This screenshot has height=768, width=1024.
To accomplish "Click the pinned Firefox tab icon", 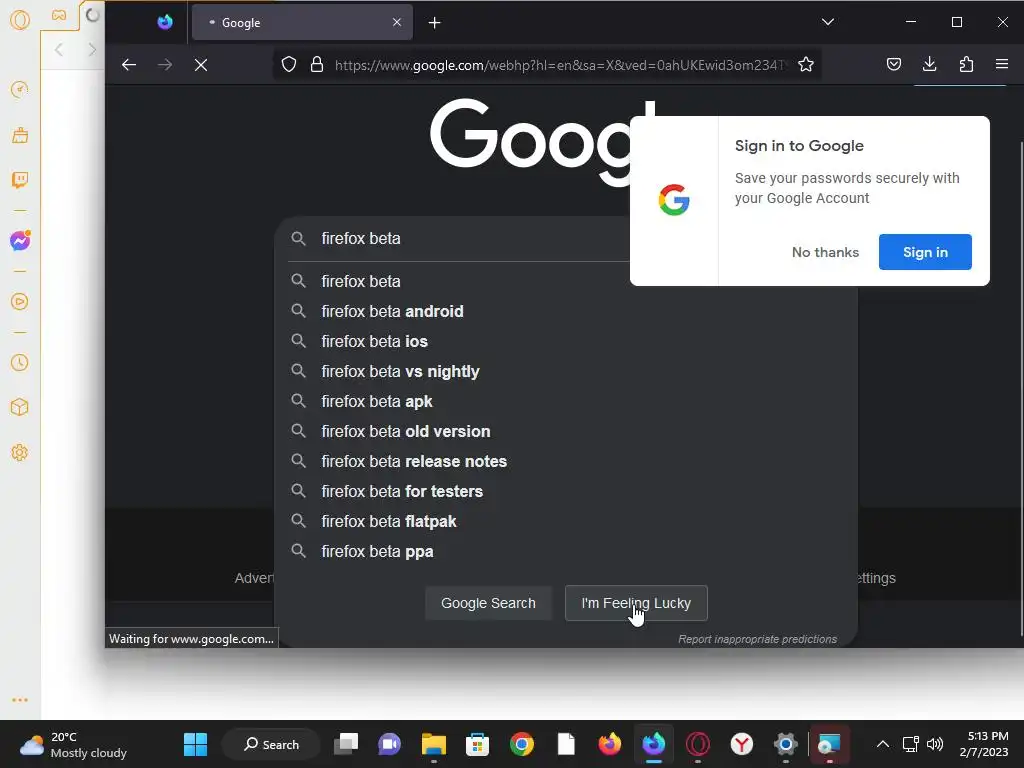I will click(165, 22).
